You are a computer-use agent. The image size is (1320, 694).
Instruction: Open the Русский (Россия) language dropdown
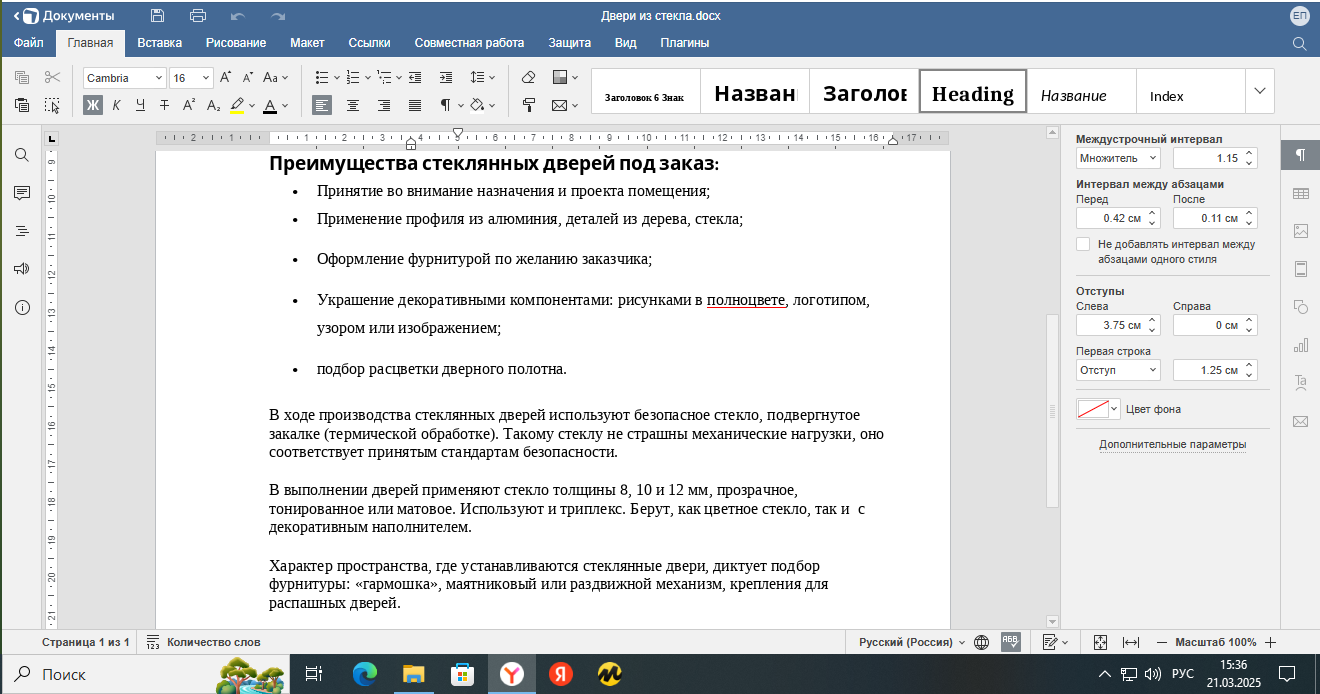[913, 642]
